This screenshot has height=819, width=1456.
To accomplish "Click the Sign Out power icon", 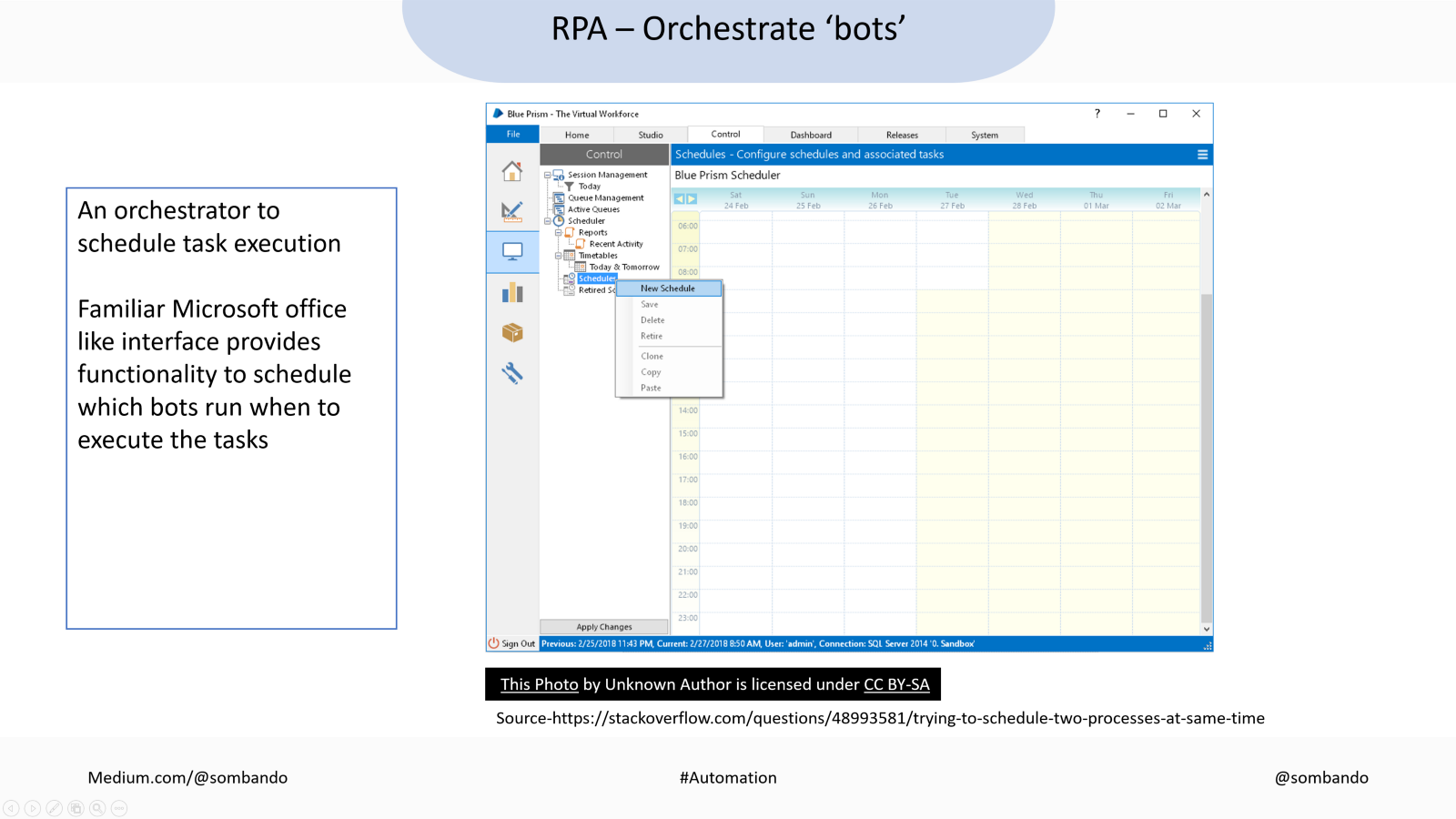I will pos(494,643).
